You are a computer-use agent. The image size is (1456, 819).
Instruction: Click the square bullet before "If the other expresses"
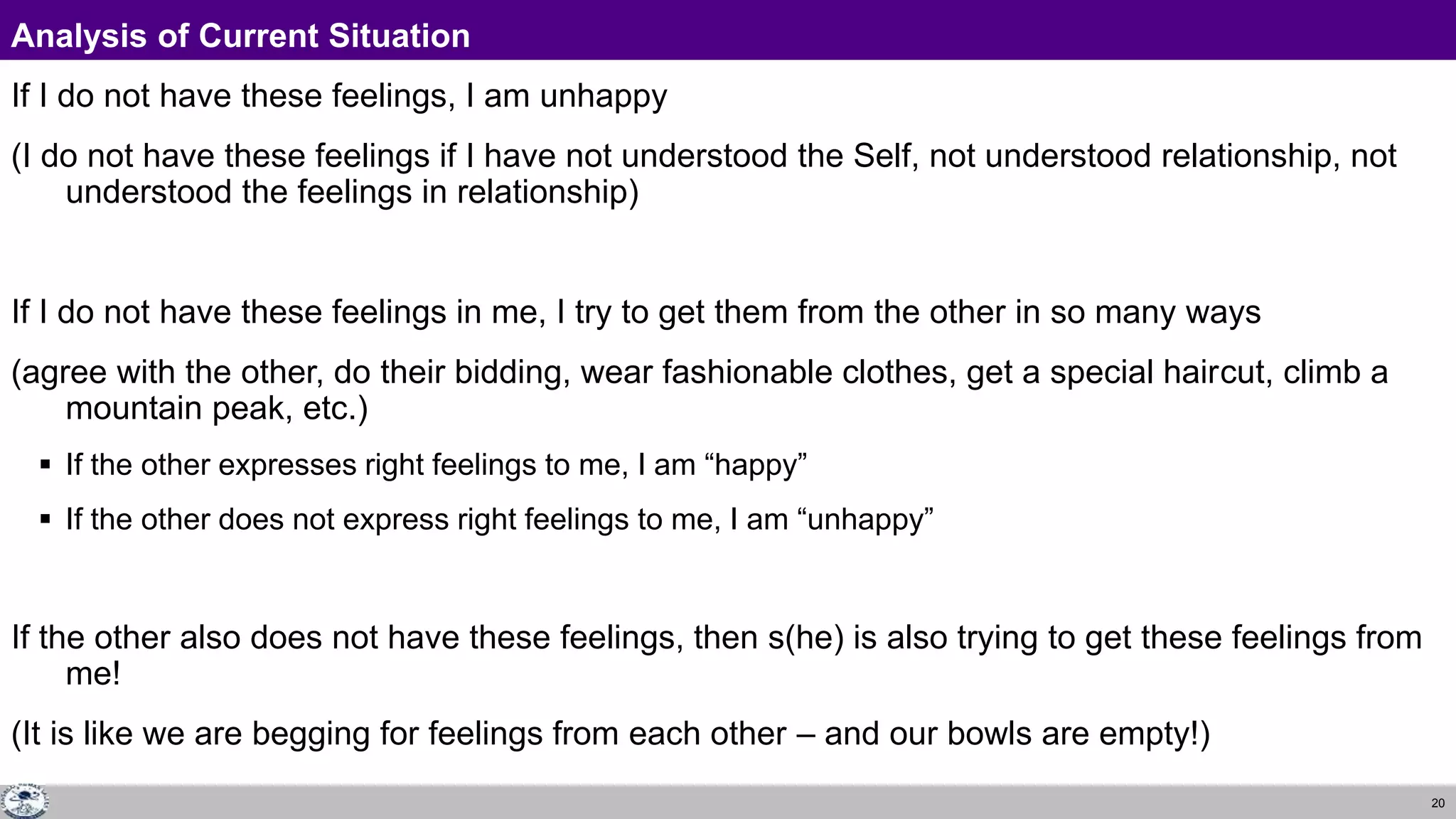45,465
